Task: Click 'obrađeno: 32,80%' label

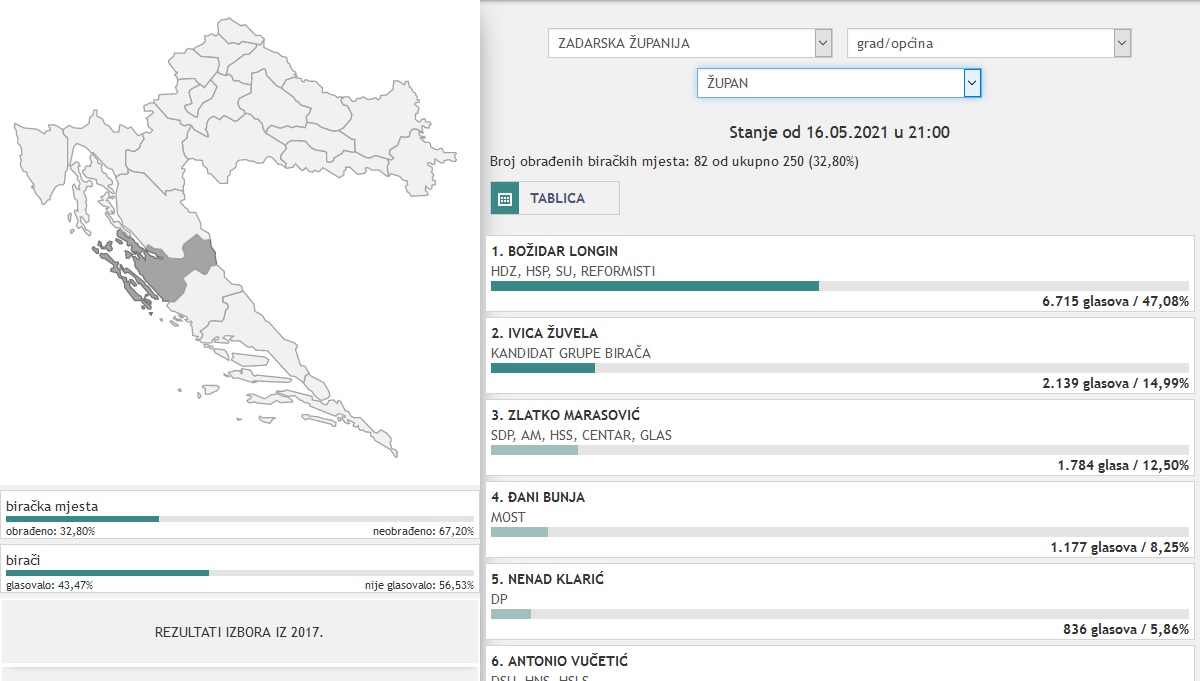Action: click(50, 531)
